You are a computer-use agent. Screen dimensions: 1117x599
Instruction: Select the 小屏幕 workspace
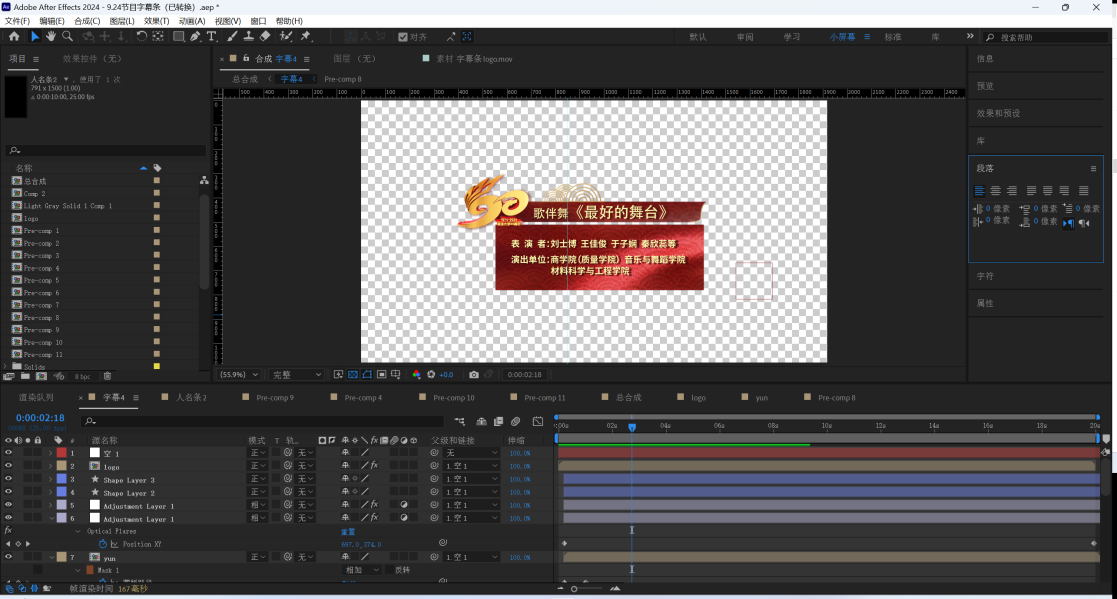click(x=842, y=37)
